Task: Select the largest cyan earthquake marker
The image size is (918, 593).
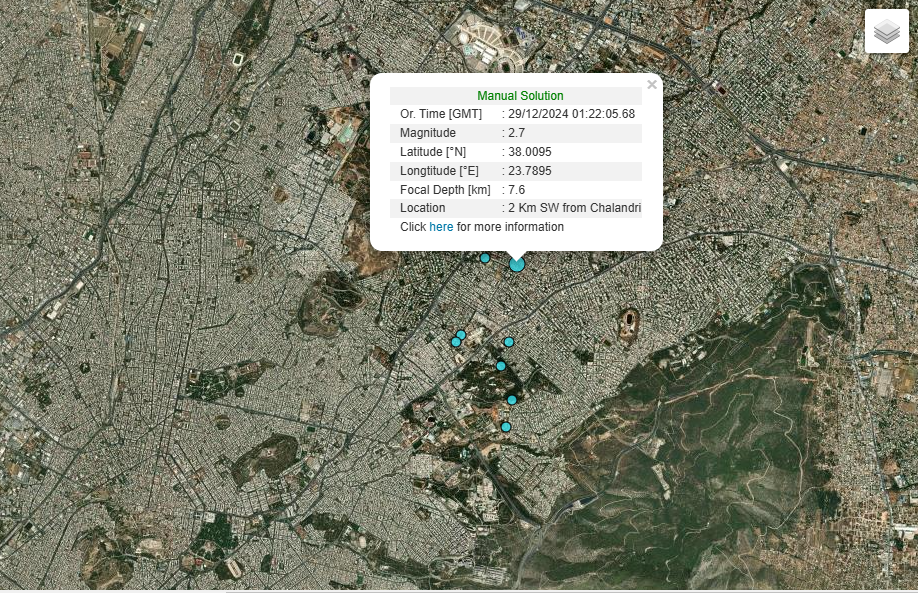Action: point(517,264)
